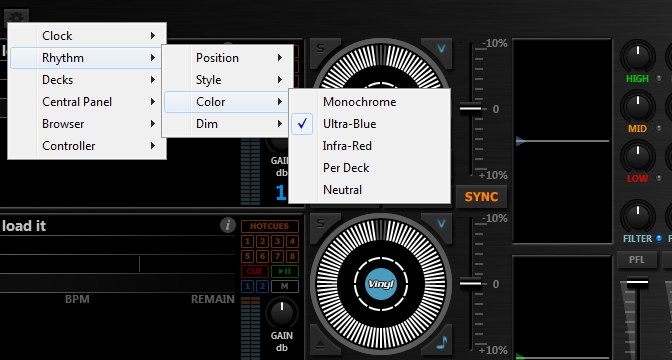Trigger hotcue 3 on lower deck

pos(277,241)
